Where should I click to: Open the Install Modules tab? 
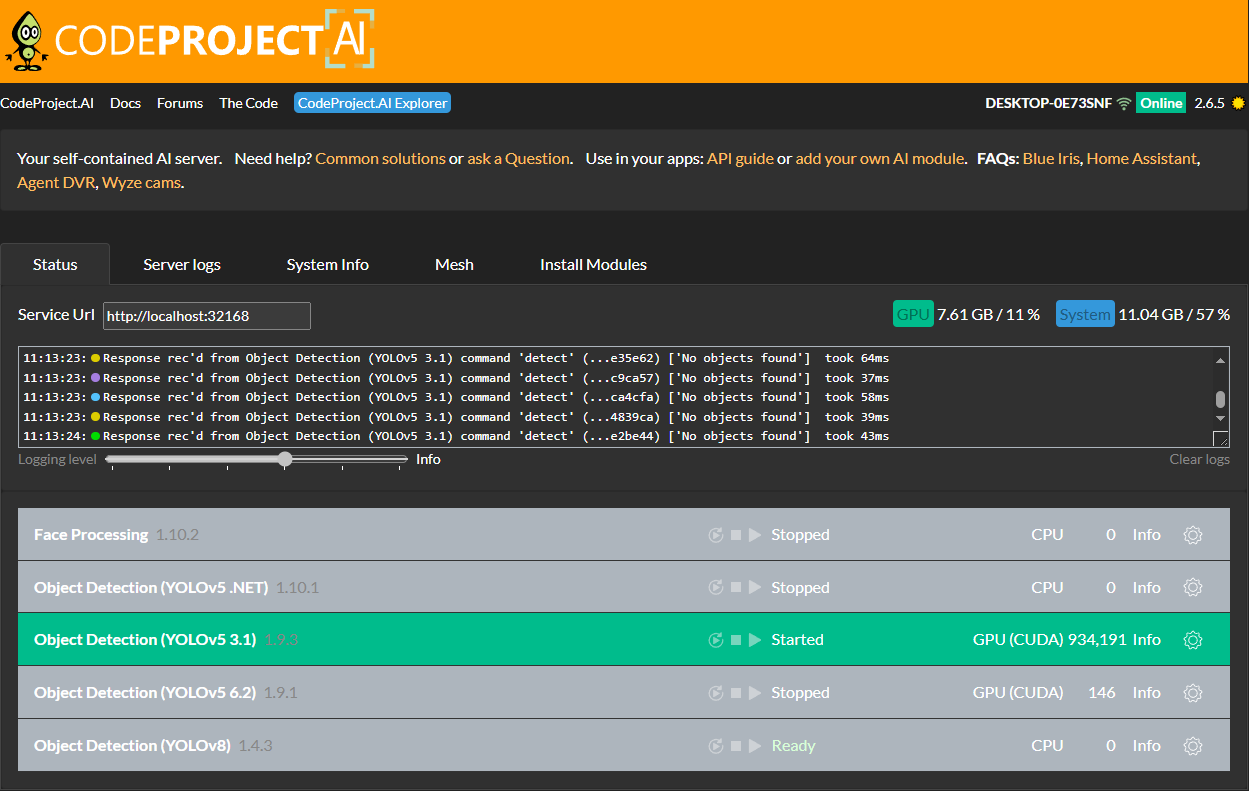[593, 264]
